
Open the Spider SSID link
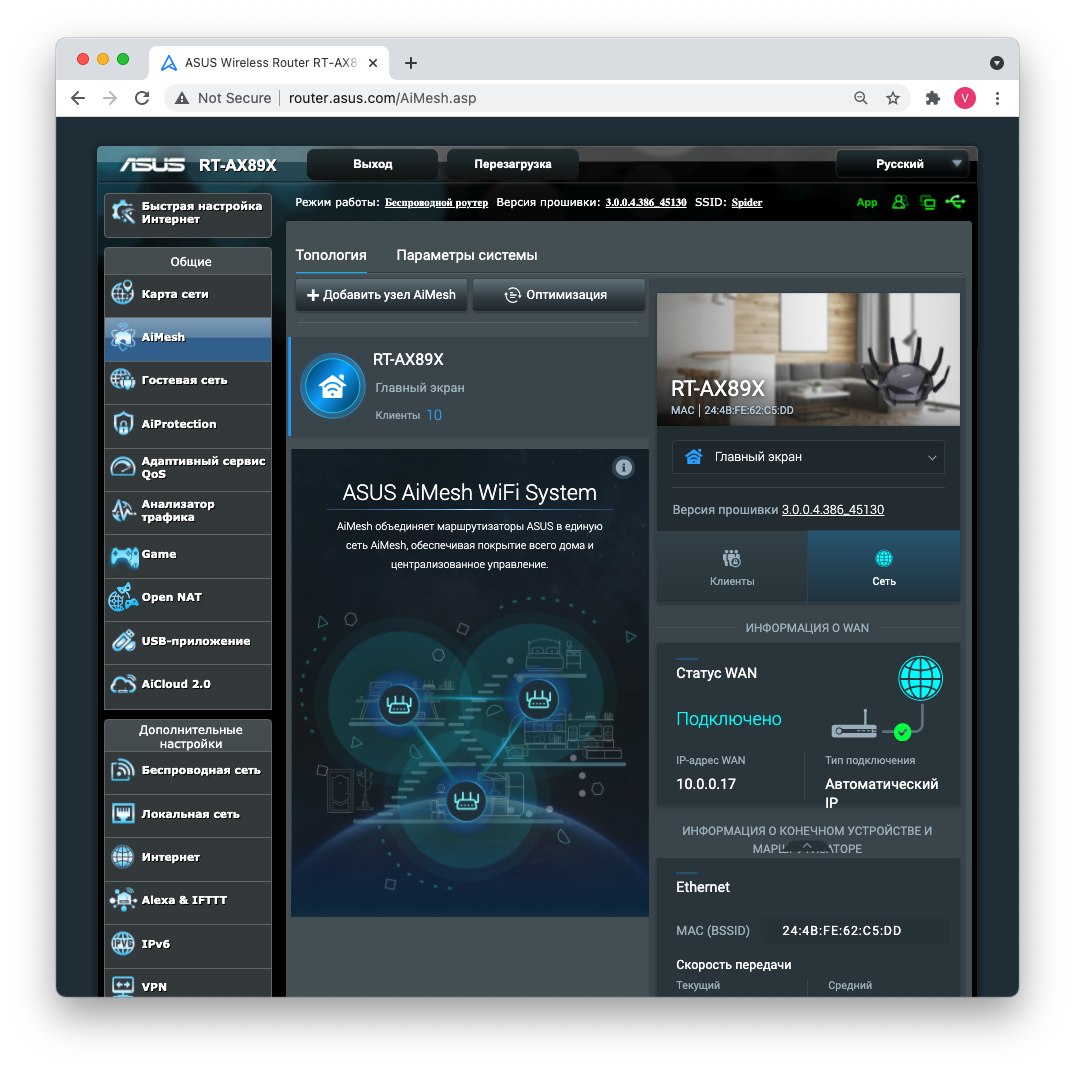747,202
